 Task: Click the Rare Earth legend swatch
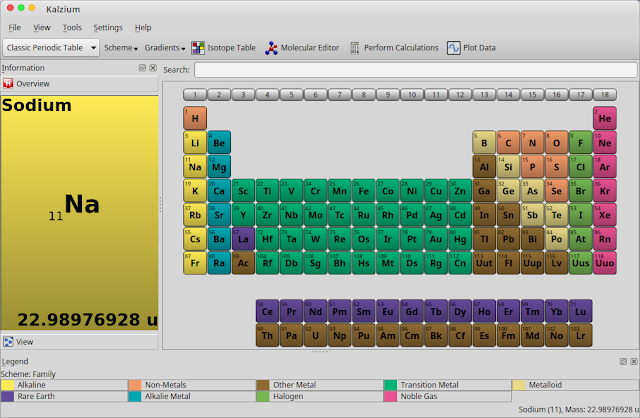point(7,396)
